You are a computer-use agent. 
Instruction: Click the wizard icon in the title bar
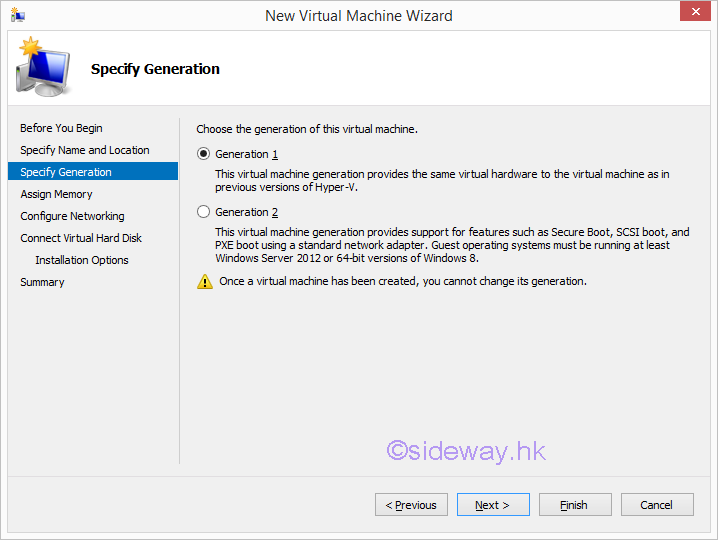(17, 15)
